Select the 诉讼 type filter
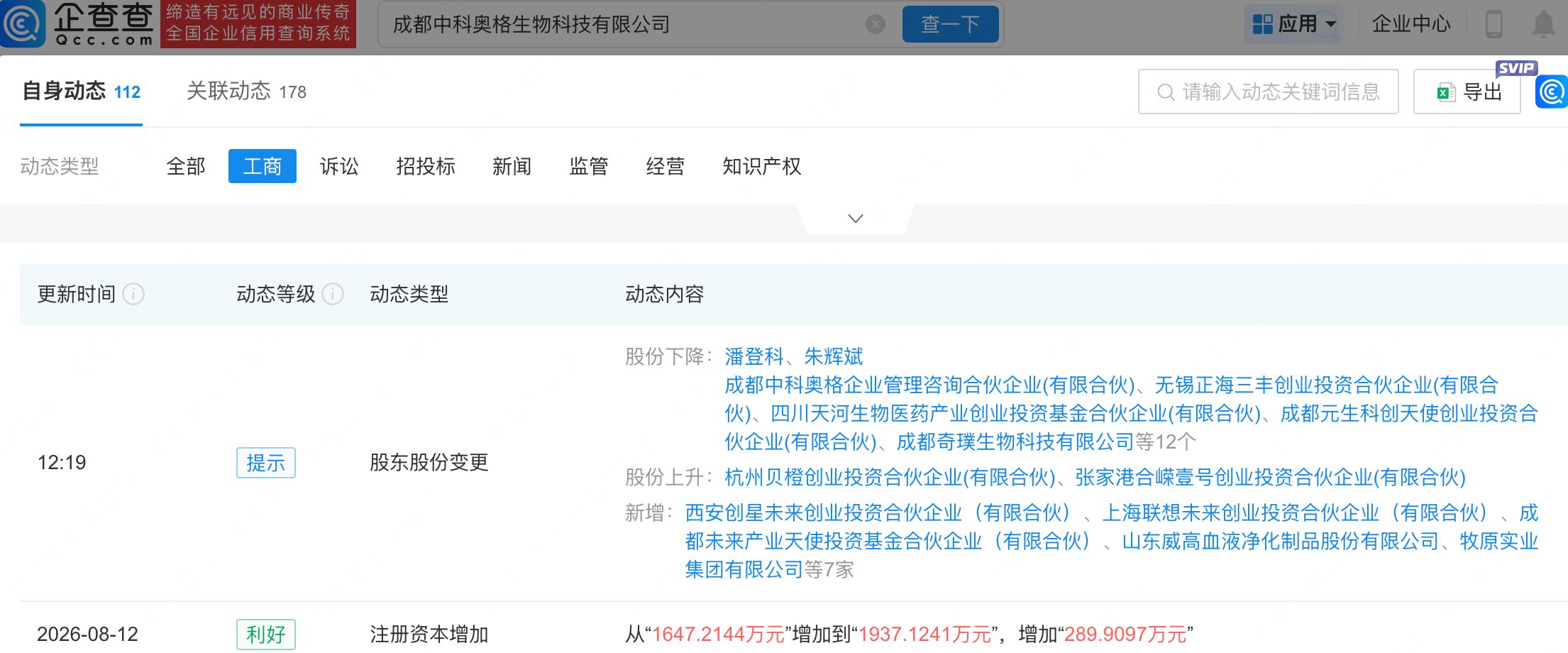This screenshot has height=653, width=1568. point(339,166)
